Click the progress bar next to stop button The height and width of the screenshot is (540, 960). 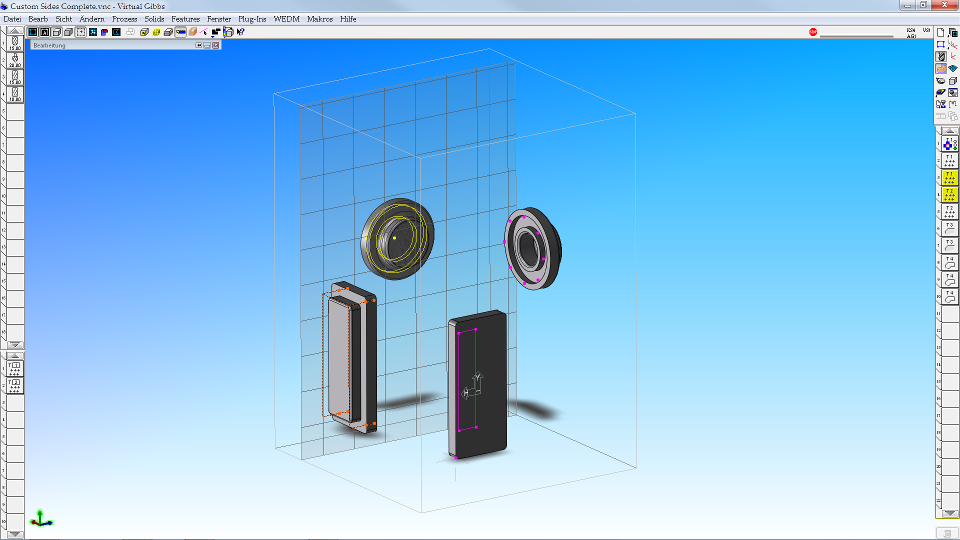point(857,36)
